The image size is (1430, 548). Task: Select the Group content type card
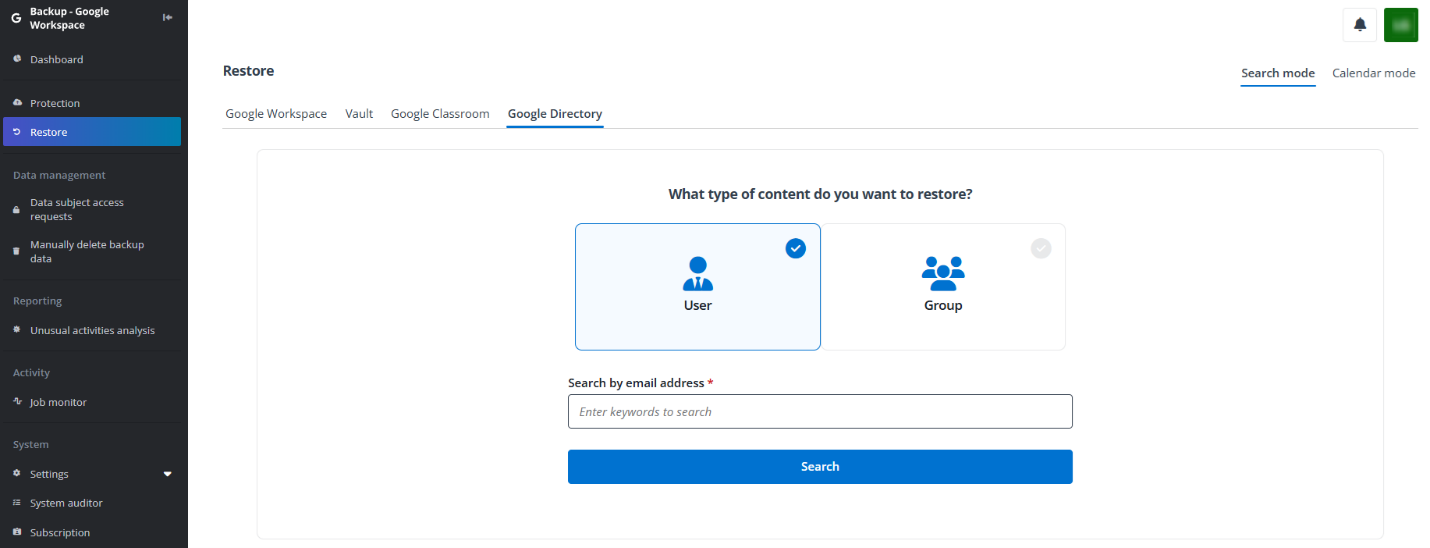point(942,286)
